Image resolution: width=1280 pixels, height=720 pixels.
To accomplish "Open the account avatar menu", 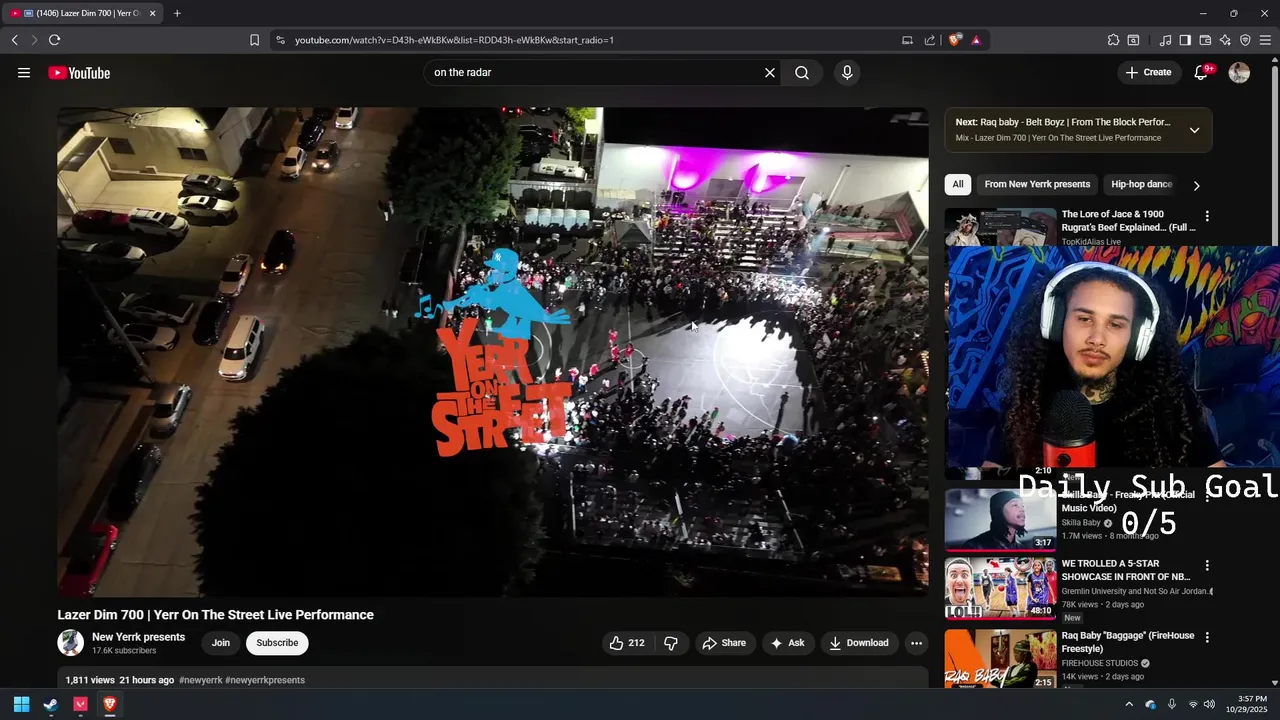I will pyautogui.click(x=1239, y=73).
